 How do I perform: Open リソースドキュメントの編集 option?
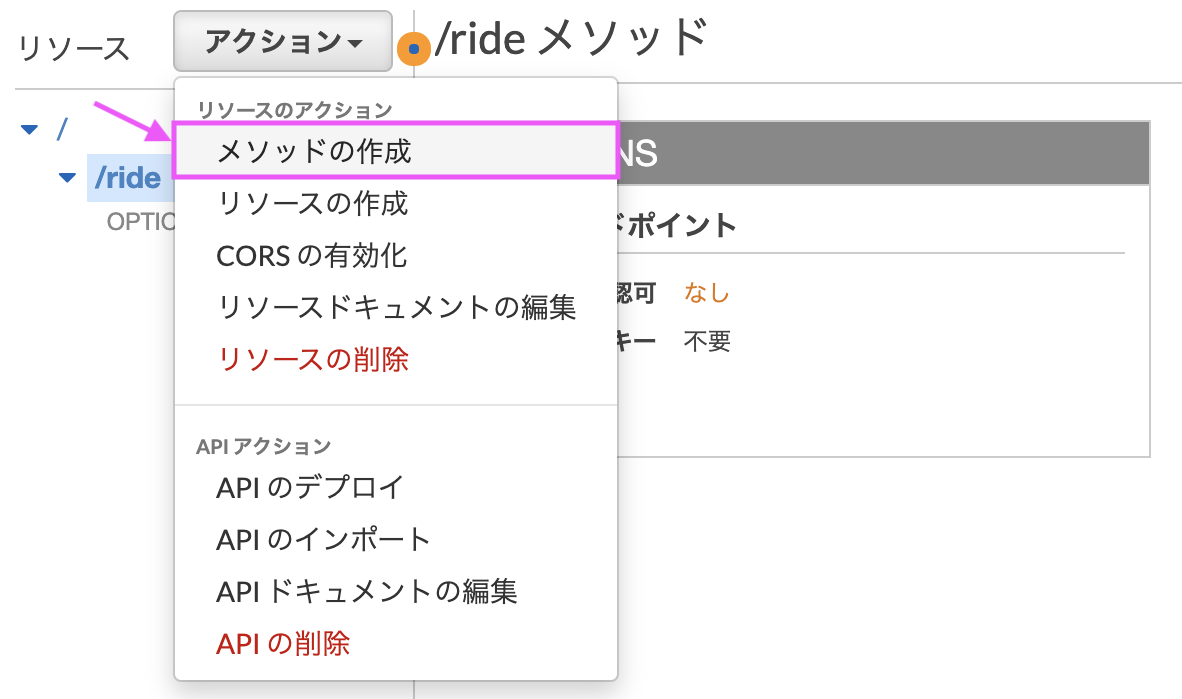point(396,308)
